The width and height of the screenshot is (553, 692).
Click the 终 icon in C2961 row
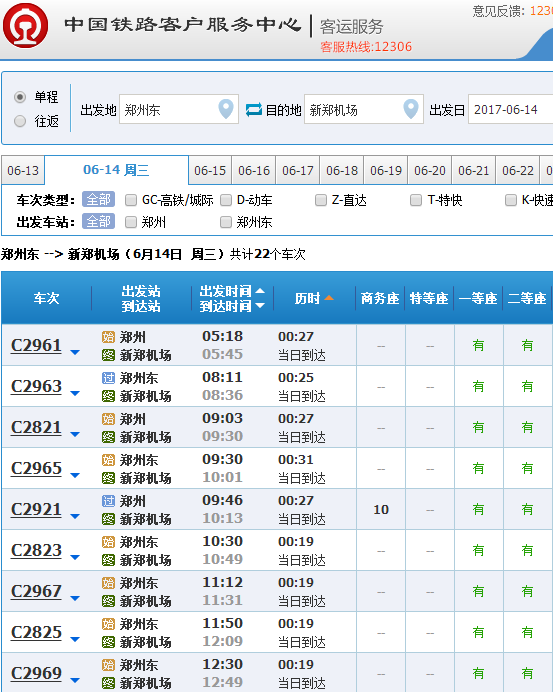[x=108, y=355]
